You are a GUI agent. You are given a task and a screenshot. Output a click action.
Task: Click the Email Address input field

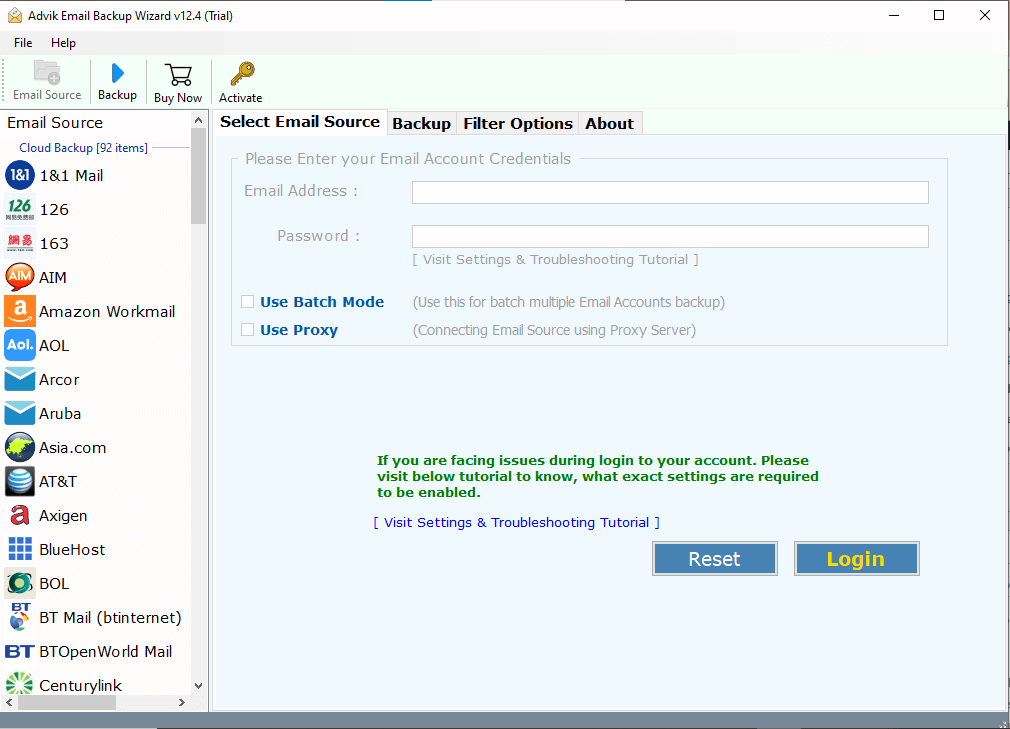670,192
